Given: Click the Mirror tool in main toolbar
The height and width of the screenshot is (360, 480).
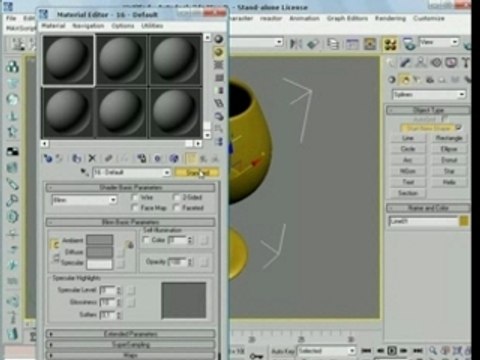Looking at the screenshot, I should (295, 44).
